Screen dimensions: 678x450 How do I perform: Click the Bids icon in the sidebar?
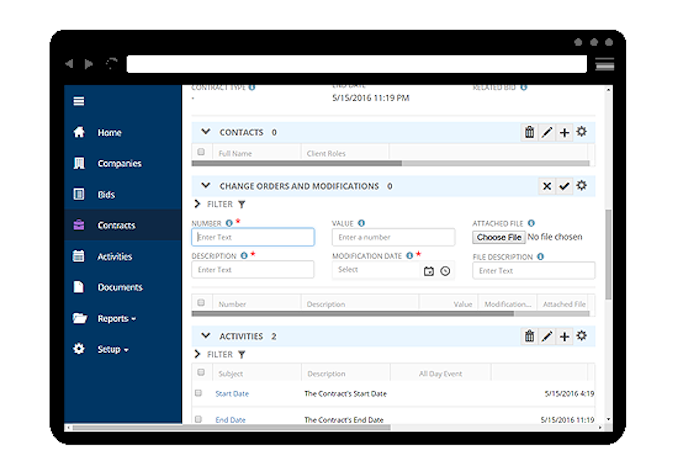click(79, 194)
